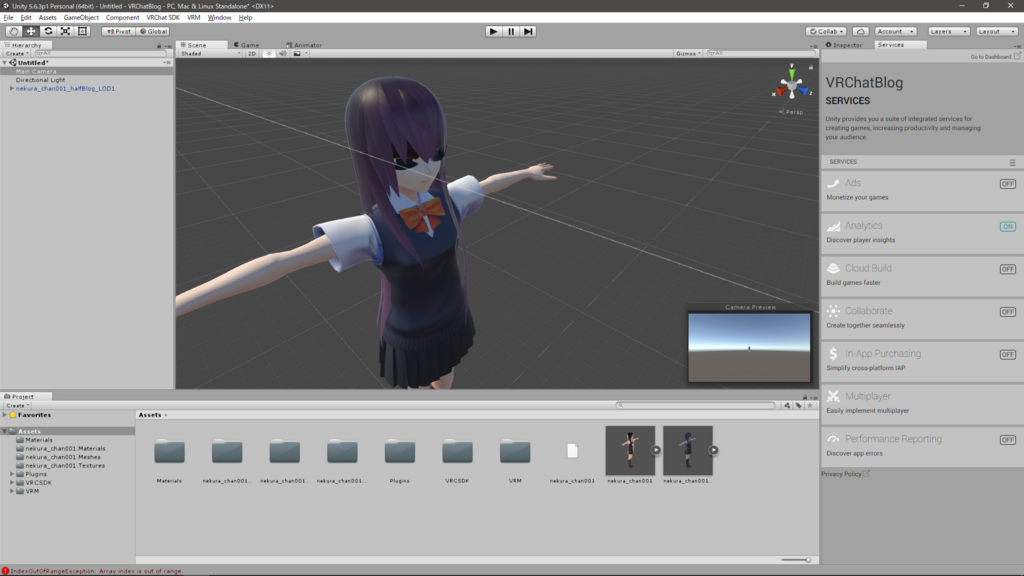Toggle Pivot handle position
The image size is (1024, 576).
[x=118, y=31]
